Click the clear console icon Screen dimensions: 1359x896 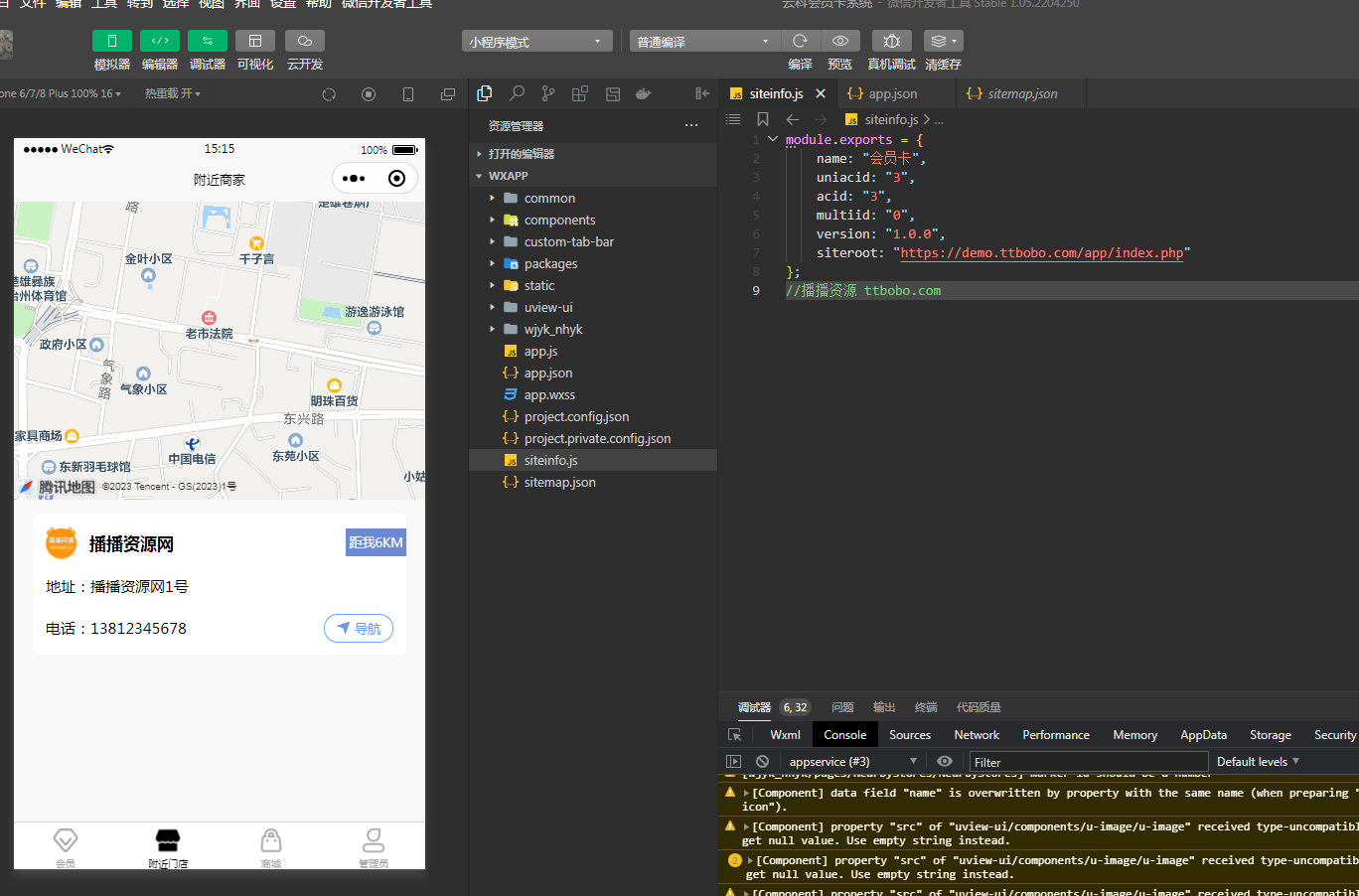[762, 762]
